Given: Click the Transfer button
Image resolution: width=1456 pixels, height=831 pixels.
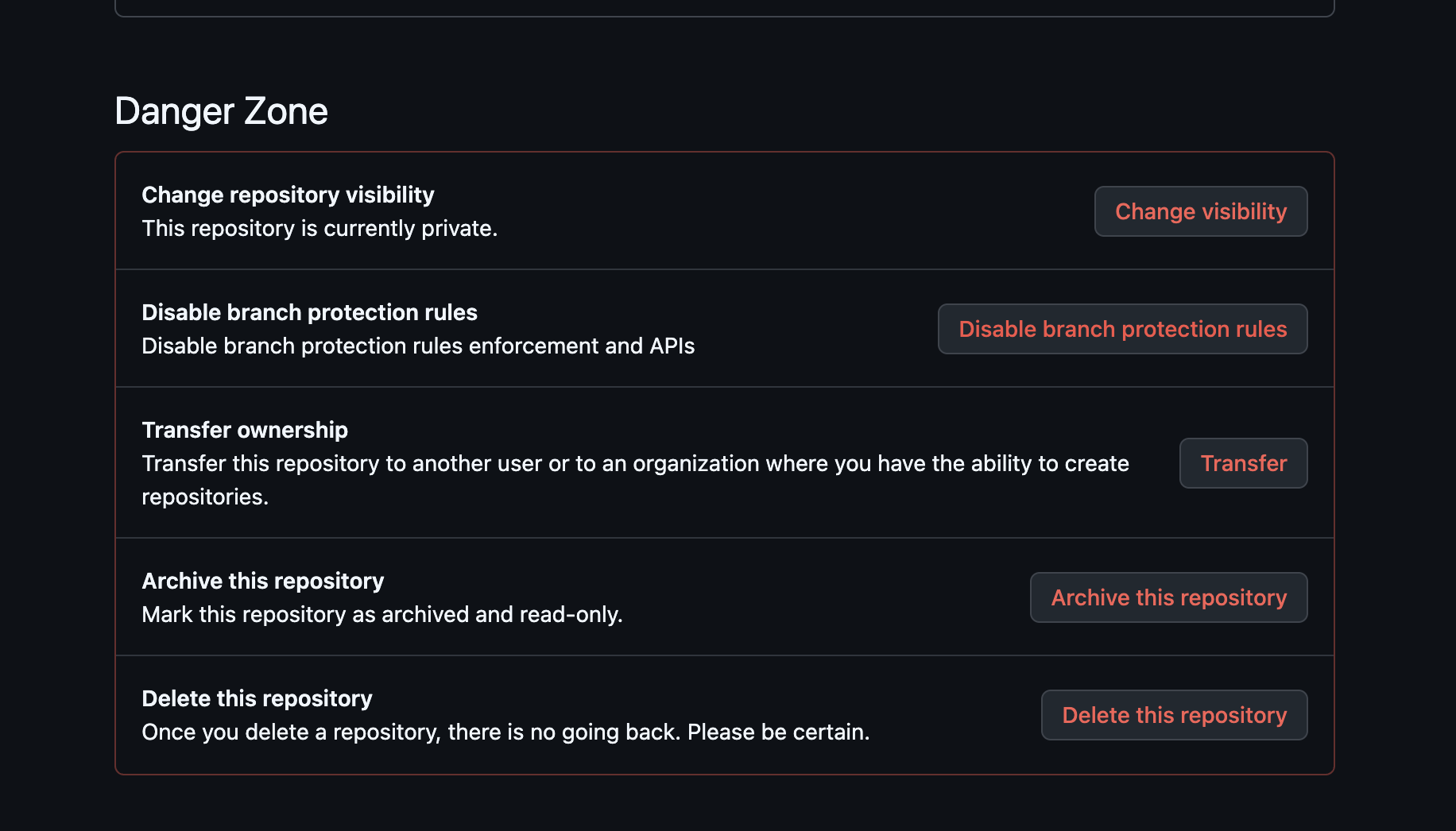Looking at the screenshot, I should [1243, 463].
